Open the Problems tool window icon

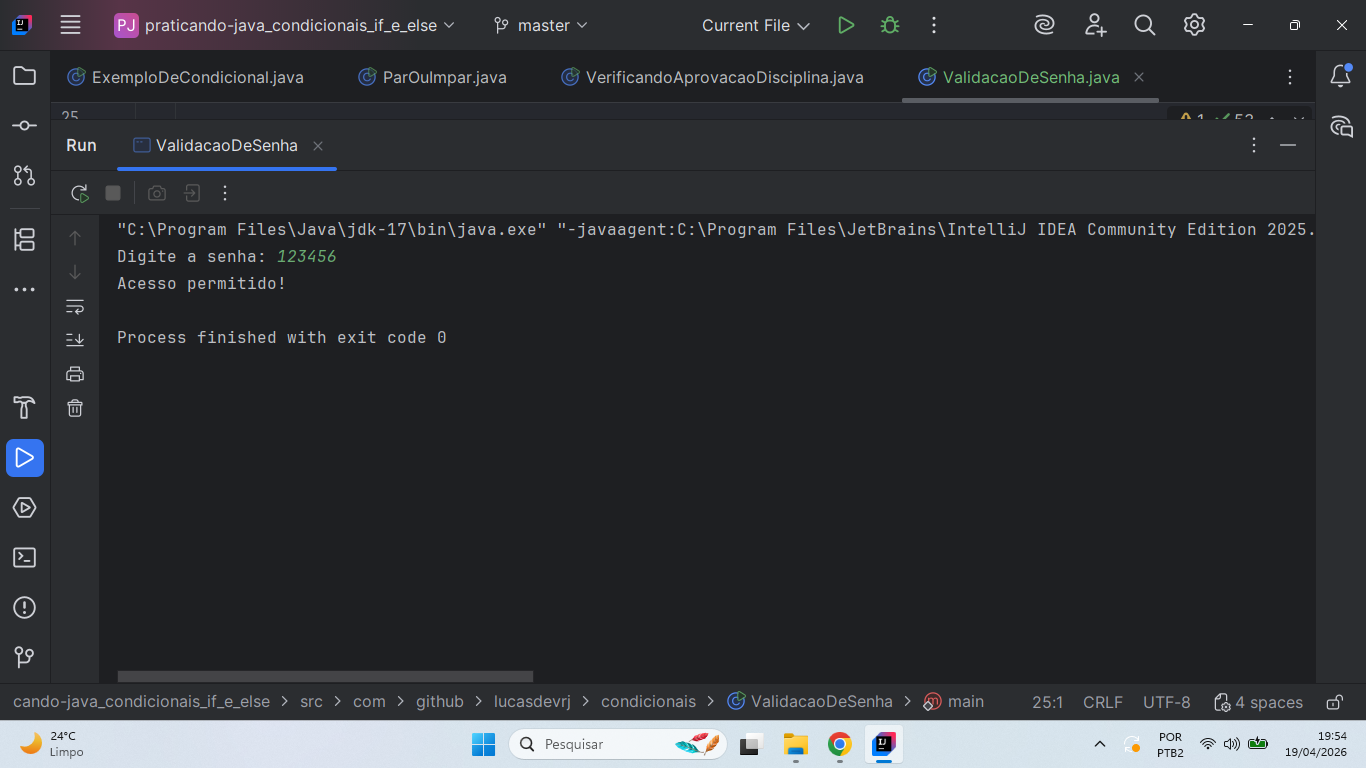(24, 608)
